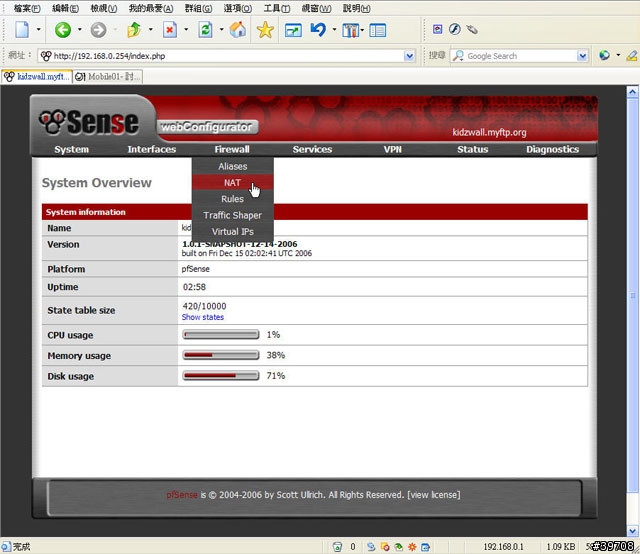
Task: Open New page dropdown arrow
Action: [38, 29]
